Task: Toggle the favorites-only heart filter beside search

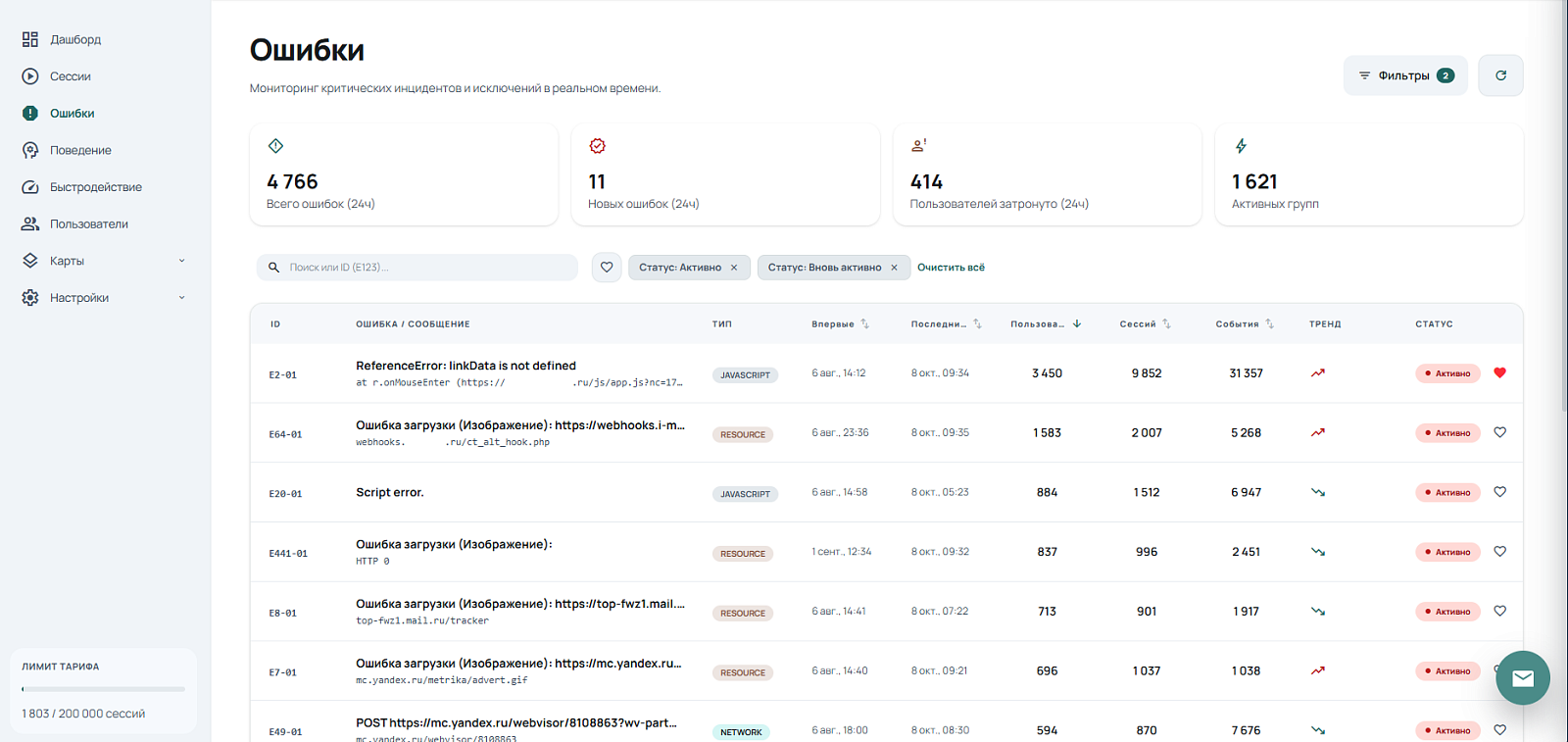Action: [x=607, y=268]
